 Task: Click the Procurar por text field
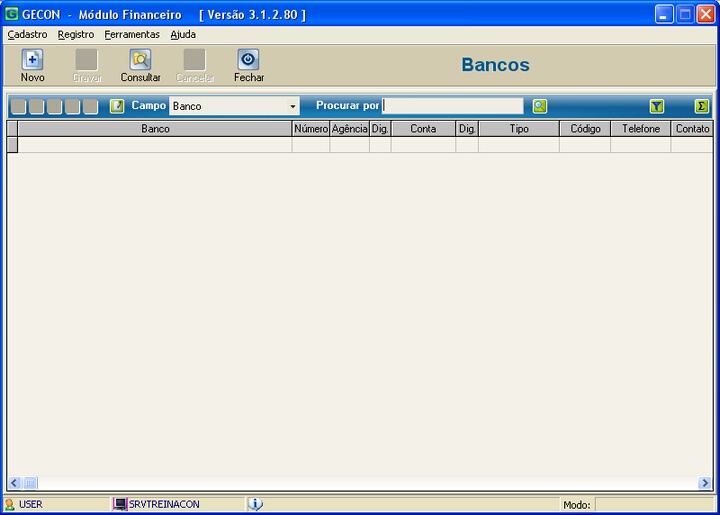click(453, 106)
